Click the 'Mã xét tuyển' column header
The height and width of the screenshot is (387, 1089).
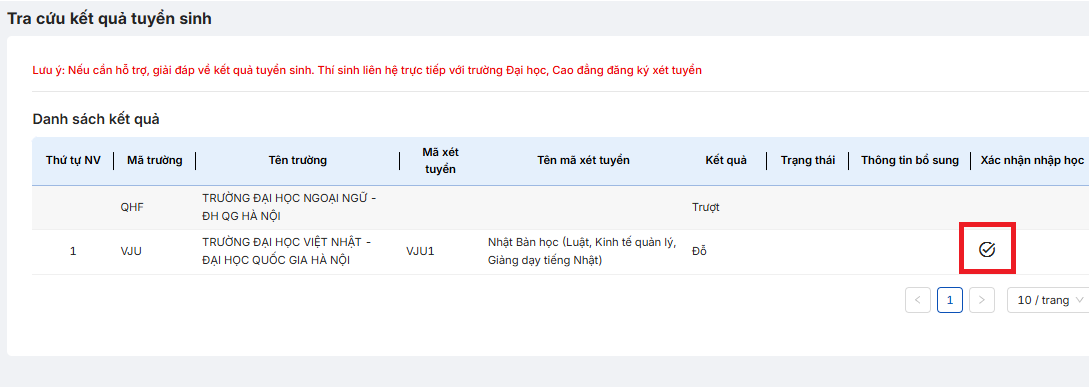pyautogui.click(x=440, y=160)
